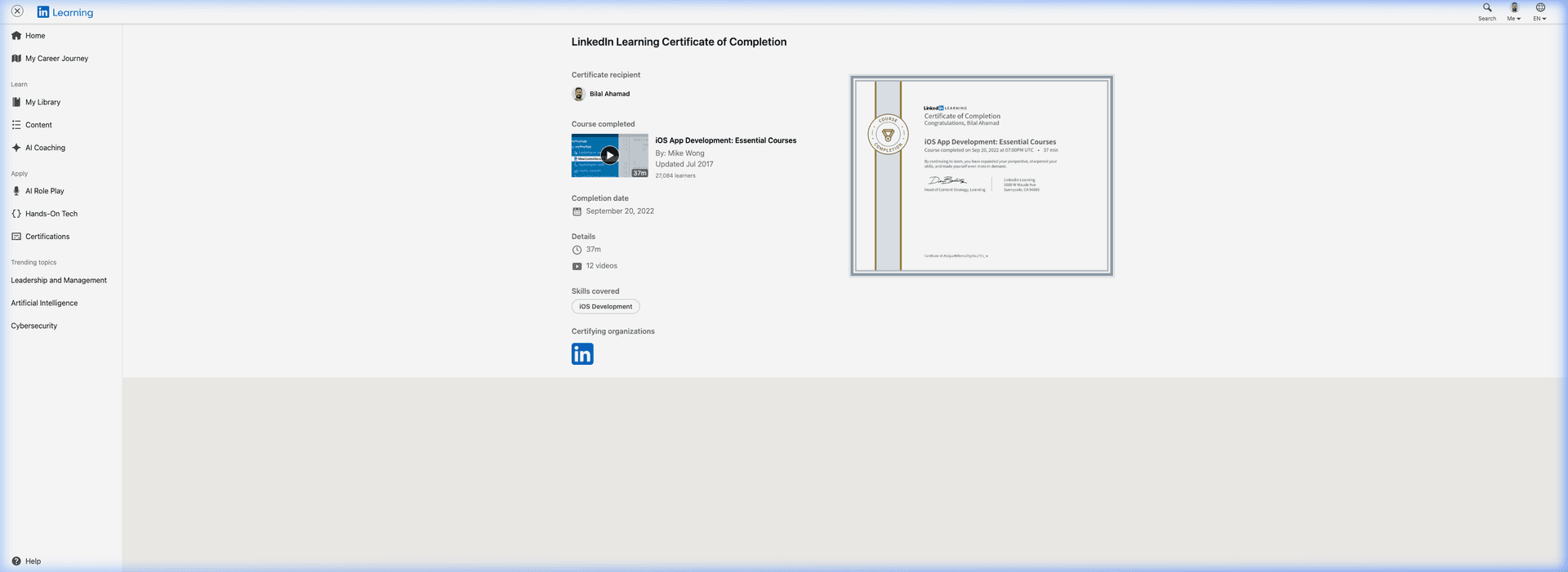Screen dimensions: 1568x572
Task: Click the 27,084 learners text
Action: (675, 175)
